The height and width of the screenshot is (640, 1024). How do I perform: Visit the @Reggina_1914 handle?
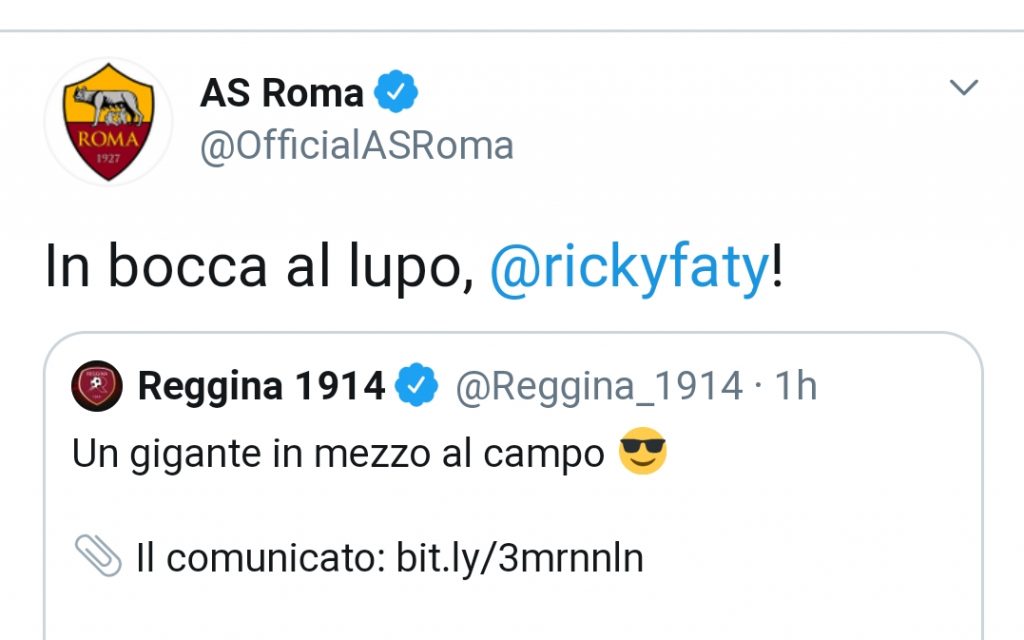[600, 386]
